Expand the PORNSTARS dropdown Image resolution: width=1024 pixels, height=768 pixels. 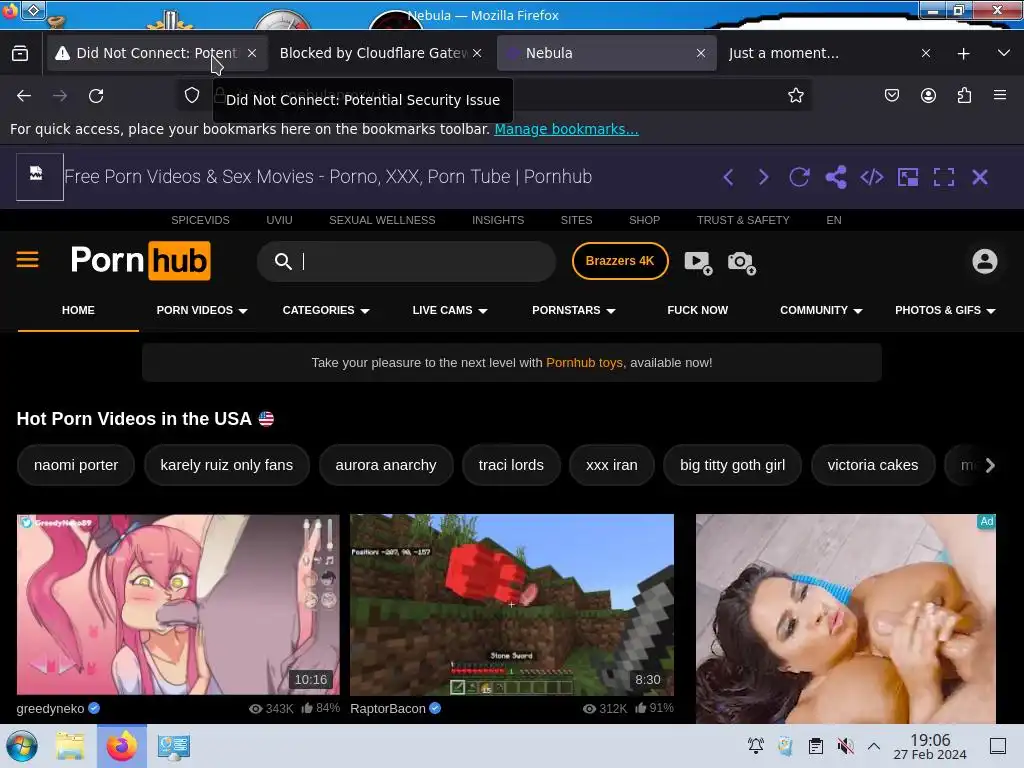tap(573, 310)
